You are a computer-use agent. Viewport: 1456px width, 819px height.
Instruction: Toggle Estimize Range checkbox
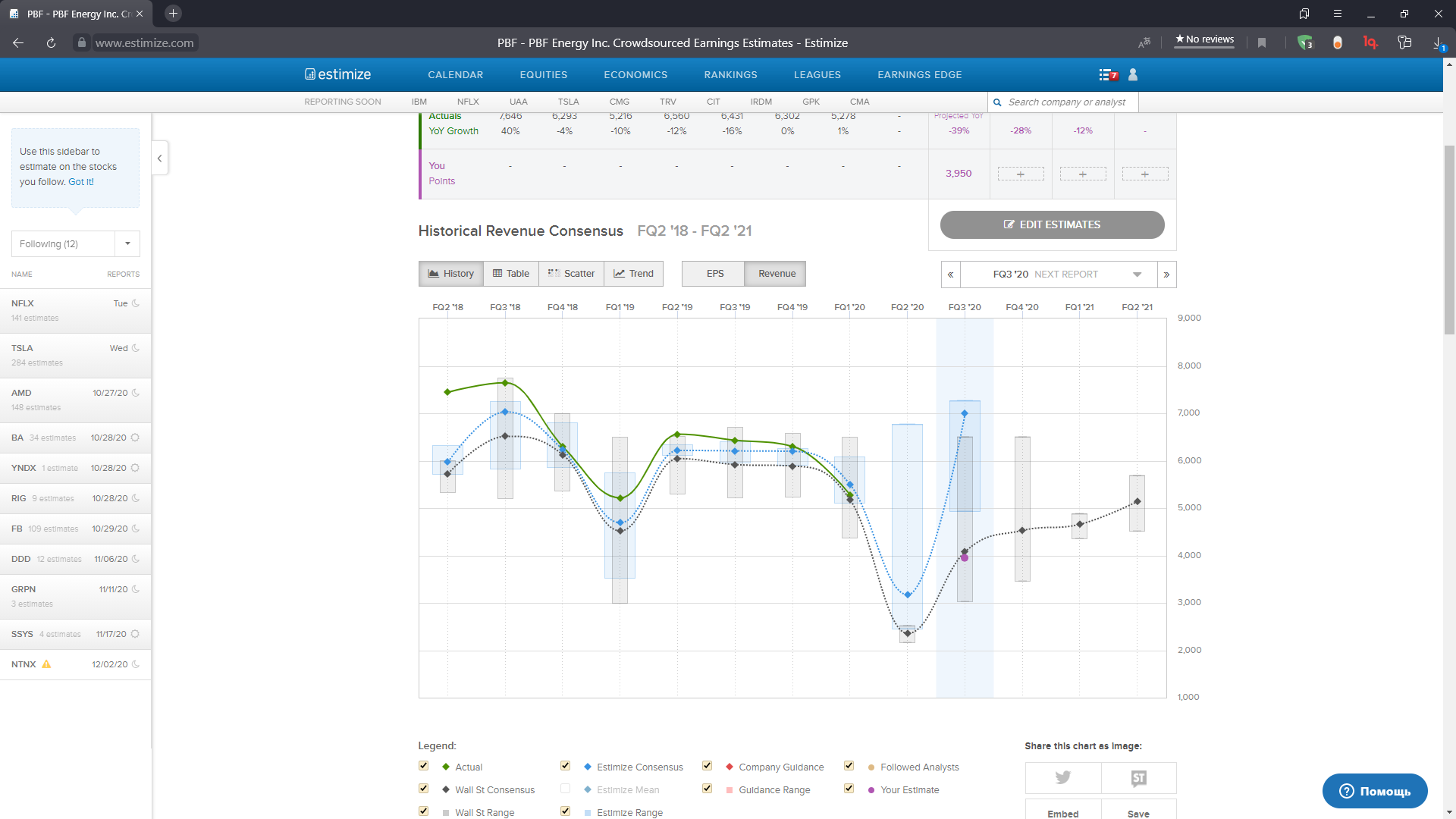pos(565,811)
